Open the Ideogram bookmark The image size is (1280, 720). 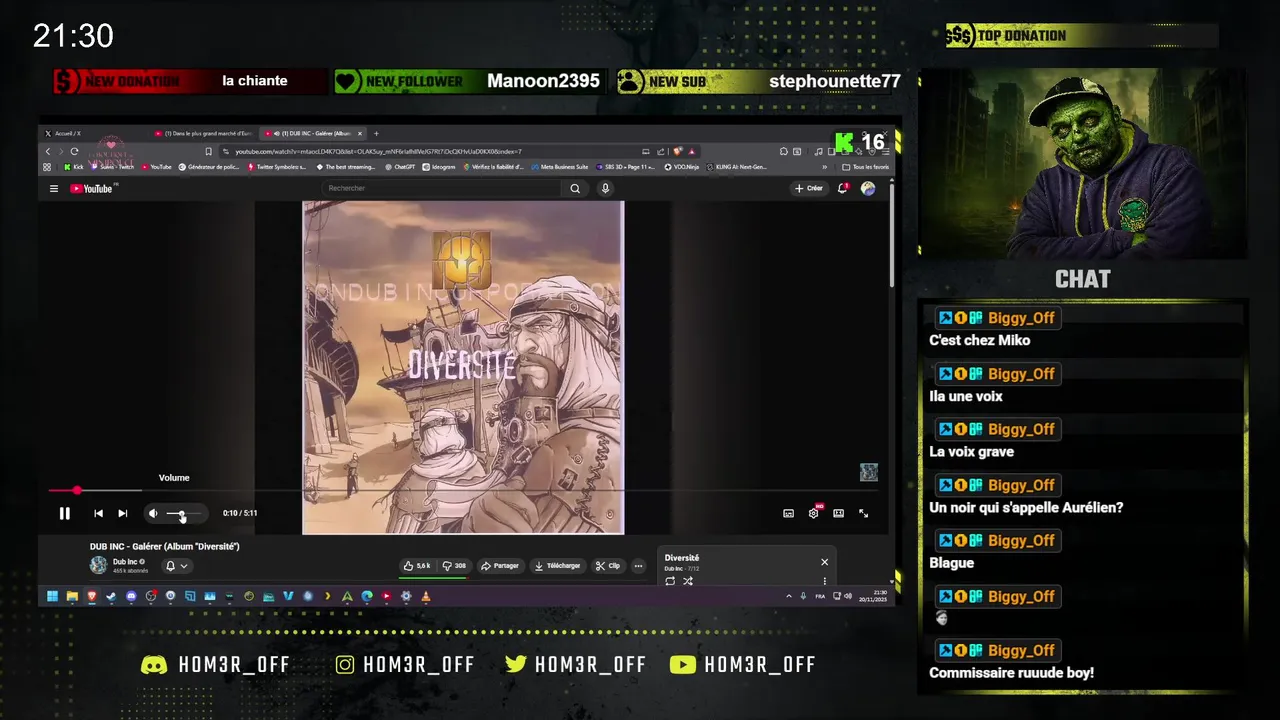pos(439,167)
